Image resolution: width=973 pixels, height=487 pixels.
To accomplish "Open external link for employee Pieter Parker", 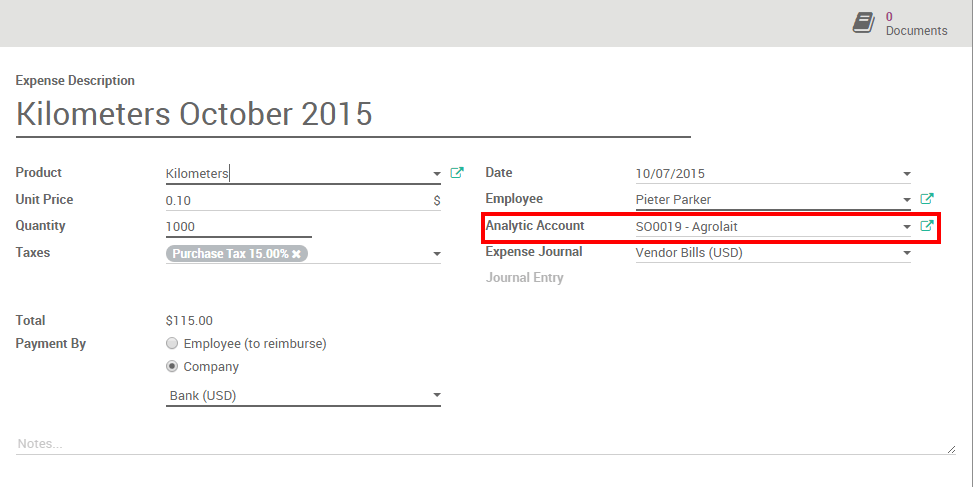I will click(926, 199).
